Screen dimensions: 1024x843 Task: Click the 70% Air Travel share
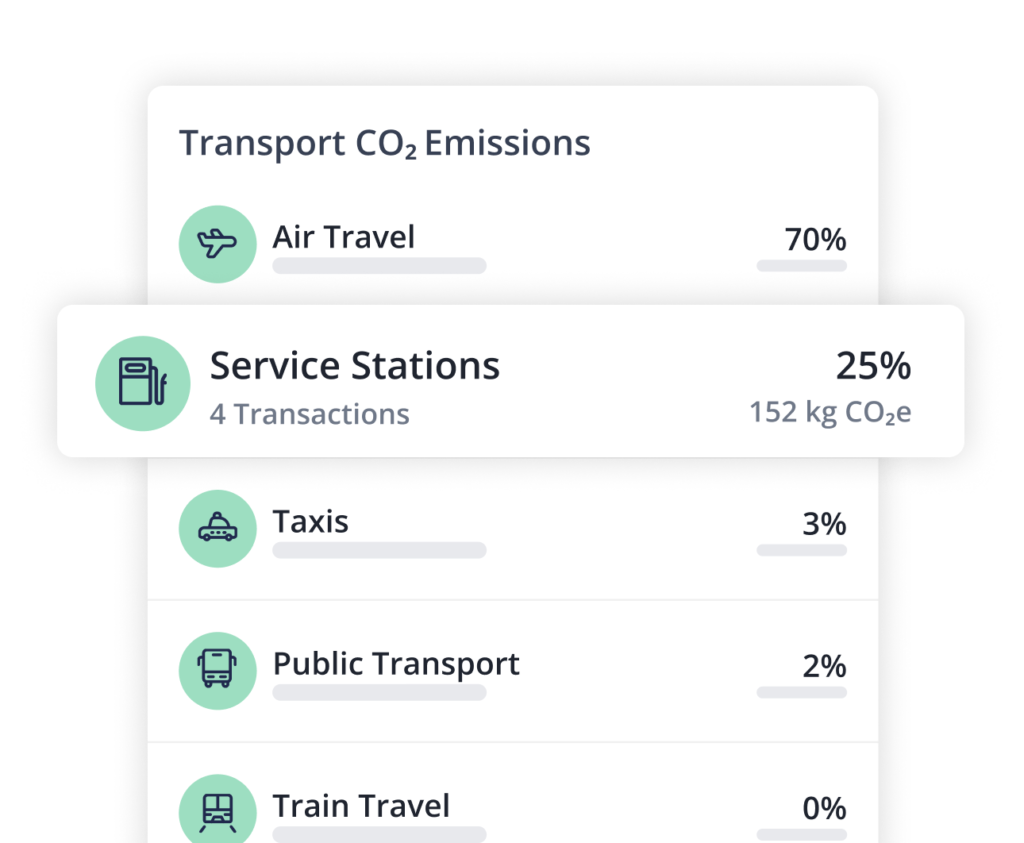(815, 240)
